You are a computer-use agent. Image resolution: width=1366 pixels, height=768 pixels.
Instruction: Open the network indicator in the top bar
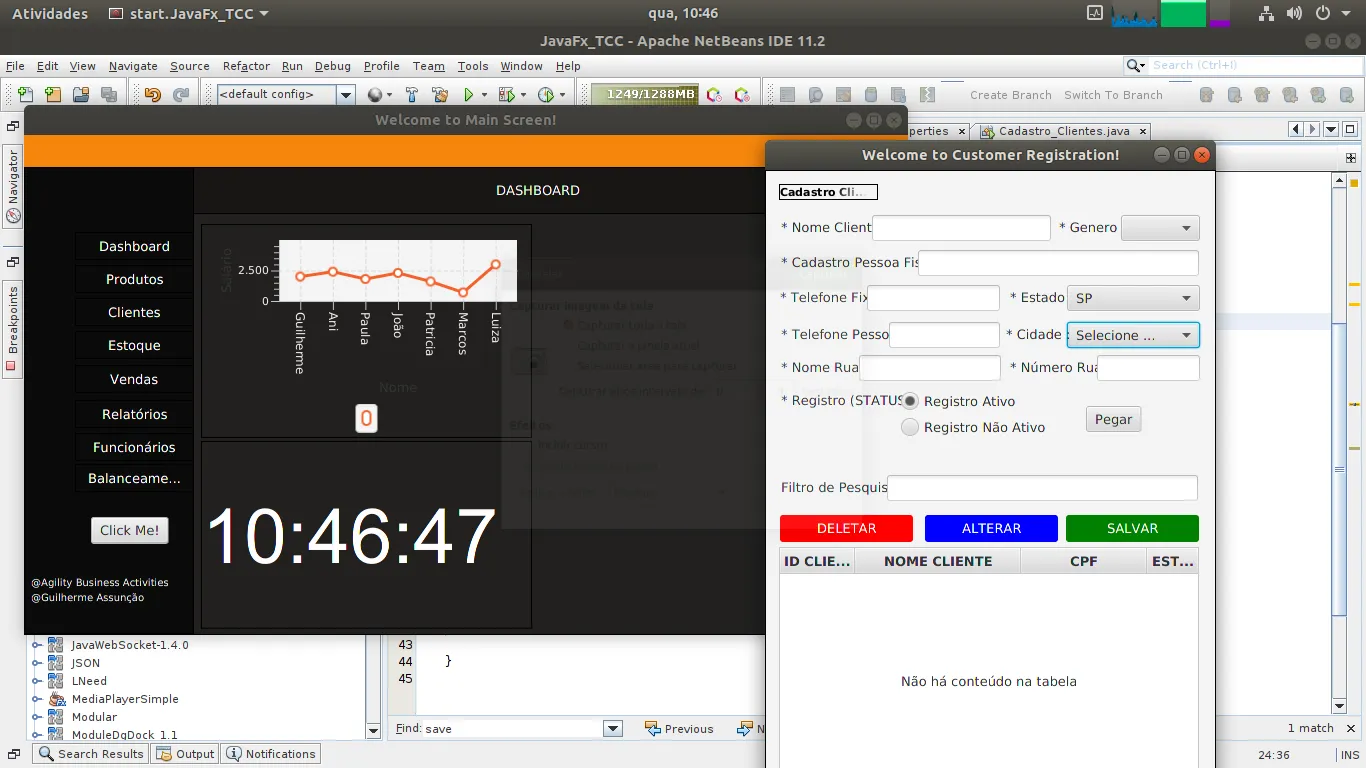pyautogui.click(x=1266, y=14)
